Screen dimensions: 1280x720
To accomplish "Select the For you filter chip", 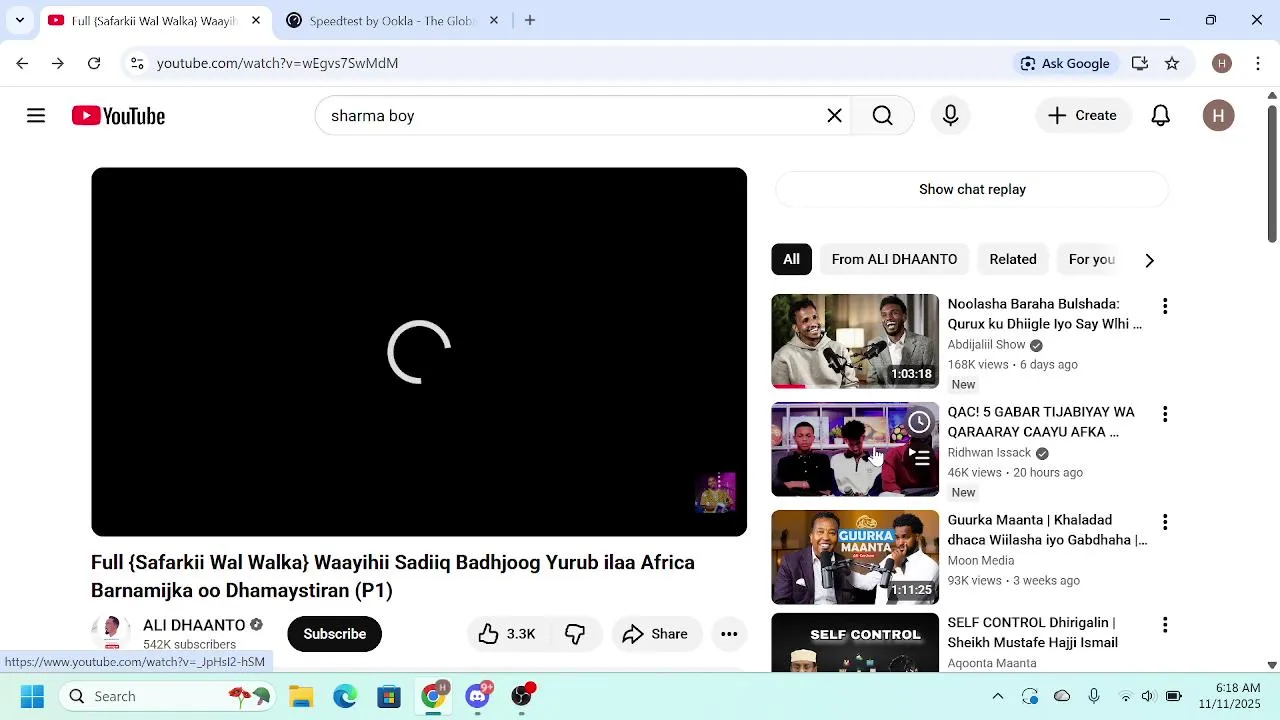I will coord(1091,259).
